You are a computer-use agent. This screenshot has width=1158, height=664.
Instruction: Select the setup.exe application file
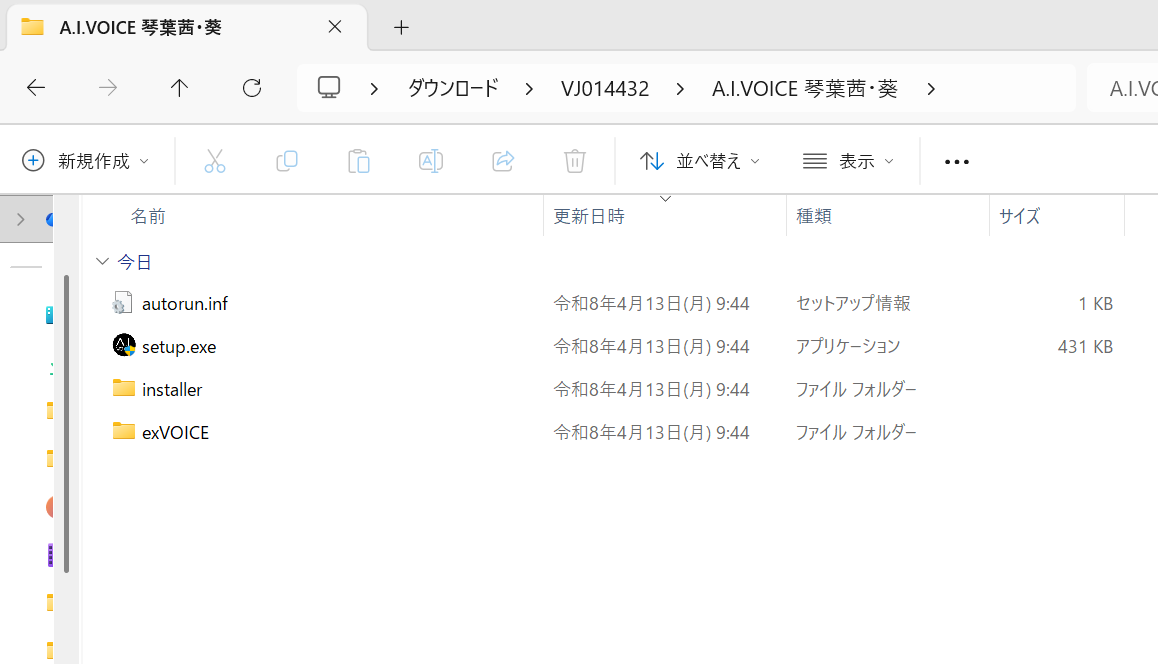coord(179,347)
